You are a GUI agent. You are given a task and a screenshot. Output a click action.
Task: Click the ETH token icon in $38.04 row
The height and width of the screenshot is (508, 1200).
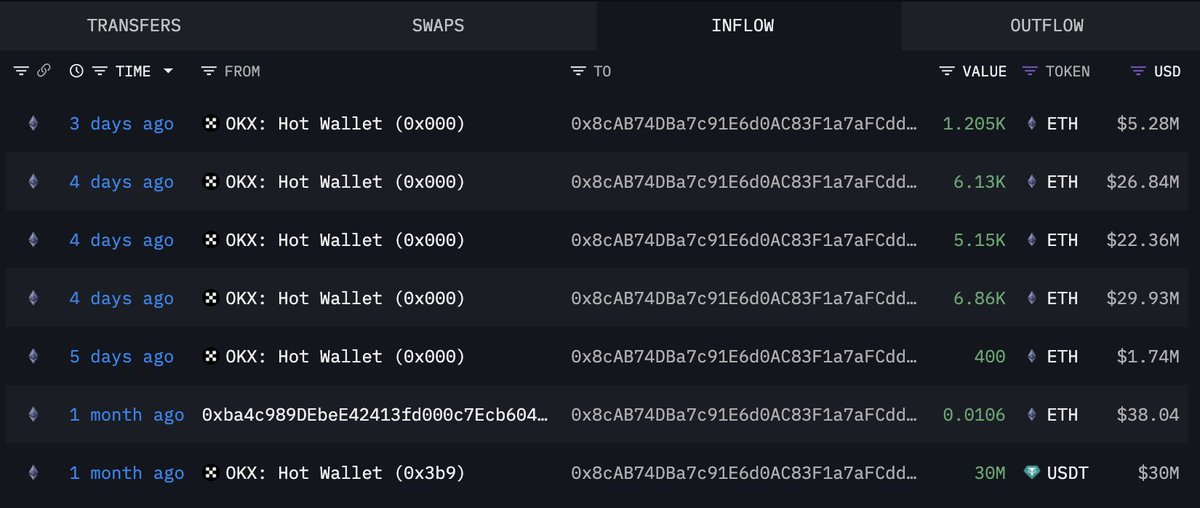(x=1032, y=415)
